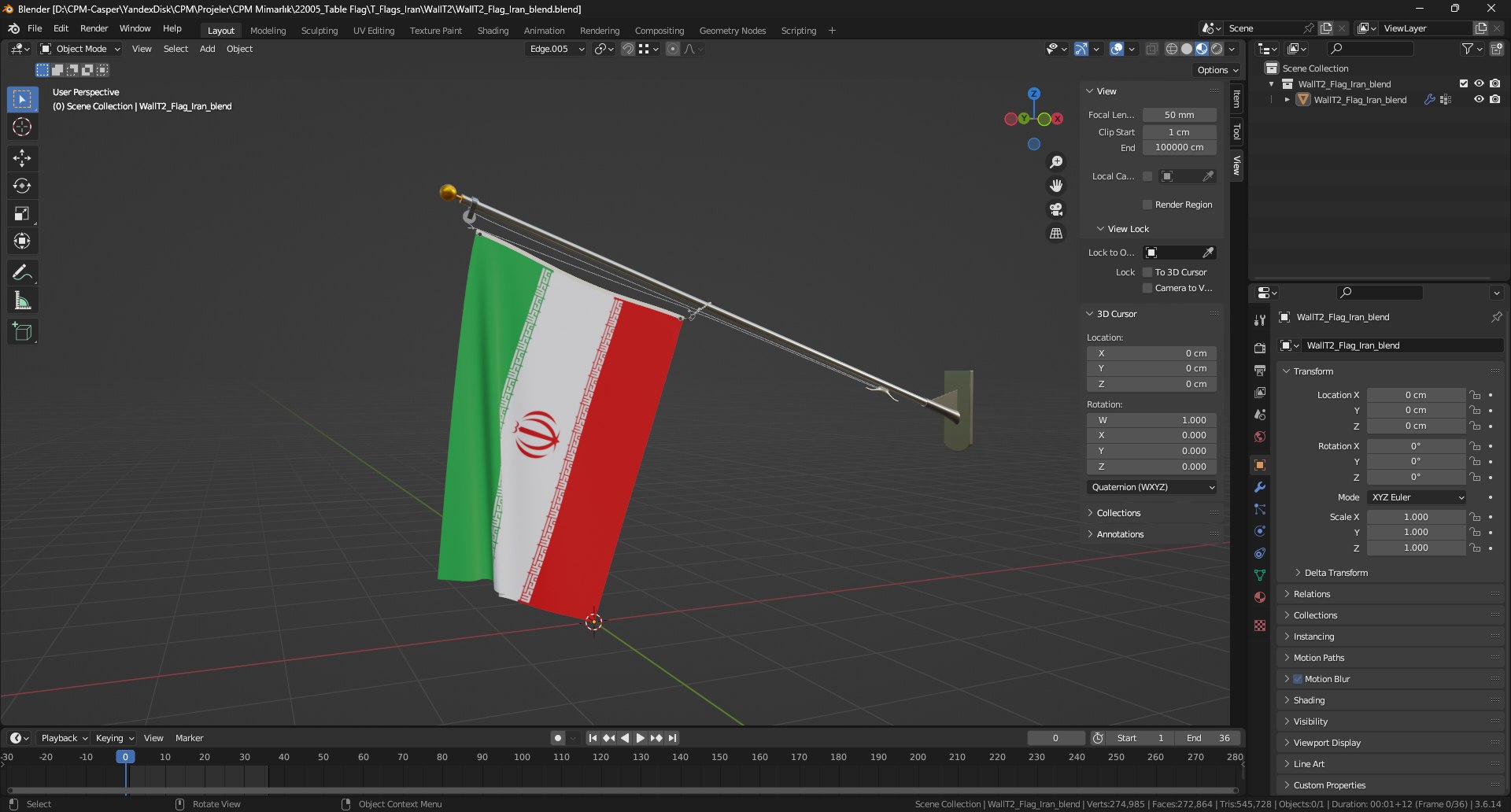This screenshot has width=1511, height=812.
Task: Select the Add Cube tool
Action: [x=22, y=332]
